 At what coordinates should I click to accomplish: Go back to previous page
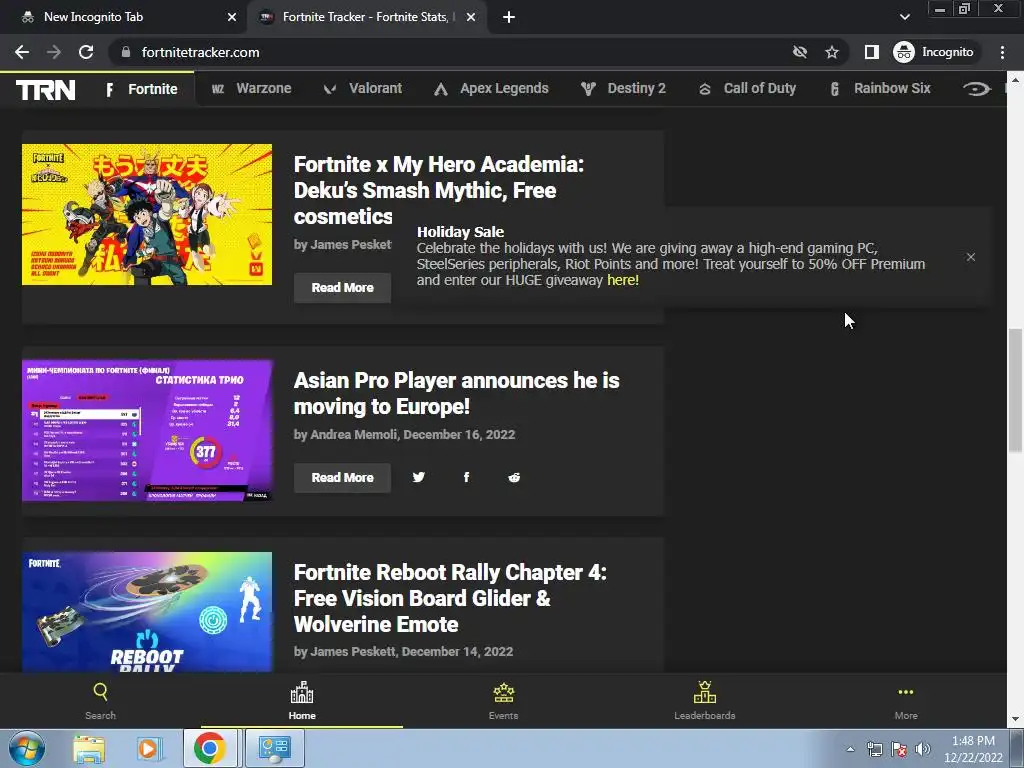[22, 52]
